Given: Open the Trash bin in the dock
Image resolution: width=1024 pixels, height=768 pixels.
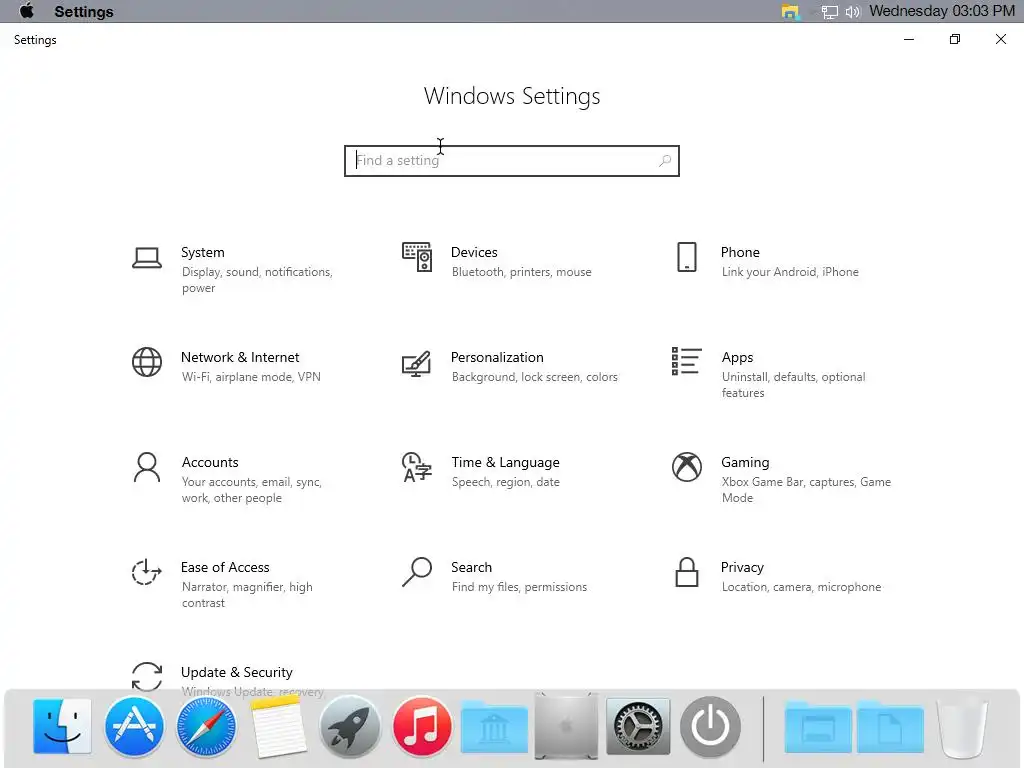Looking at the screenshot, I should [962, 727].
